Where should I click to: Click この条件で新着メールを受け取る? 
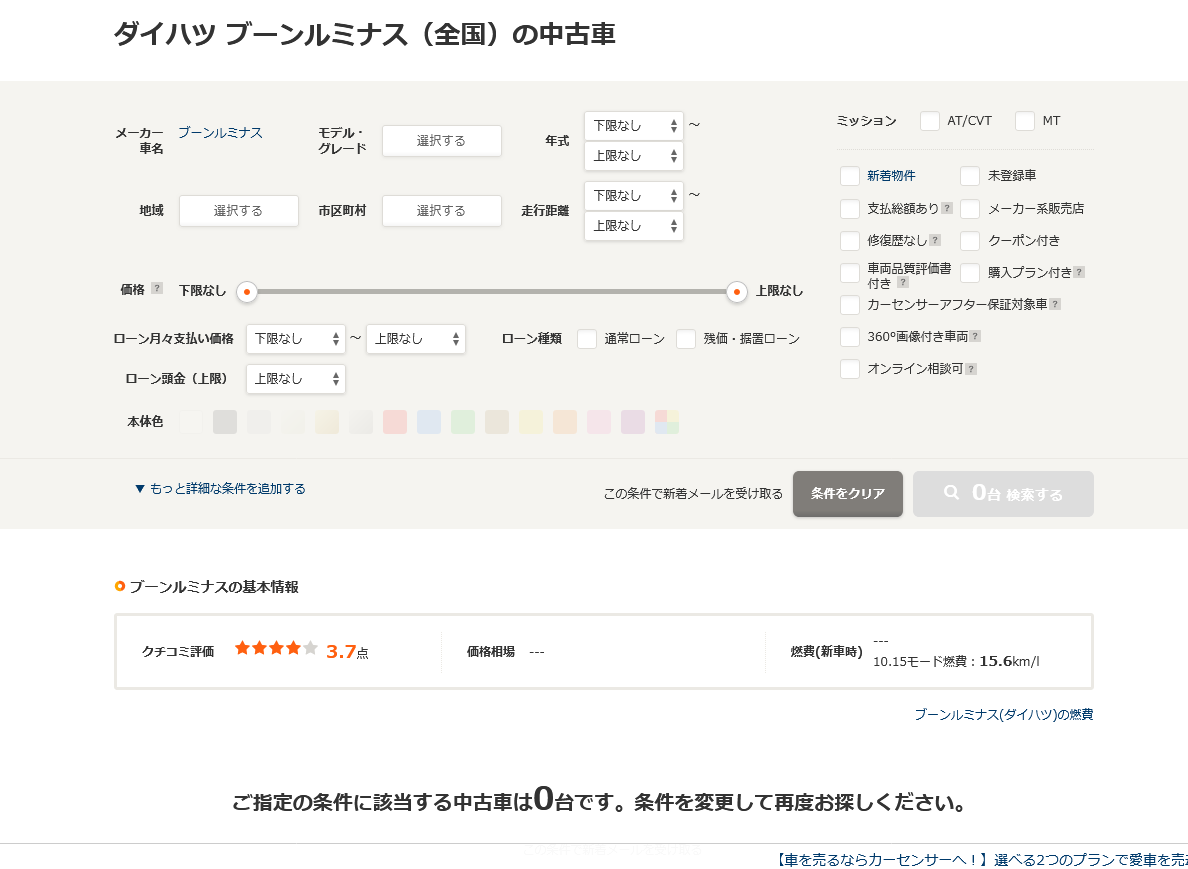693,494
